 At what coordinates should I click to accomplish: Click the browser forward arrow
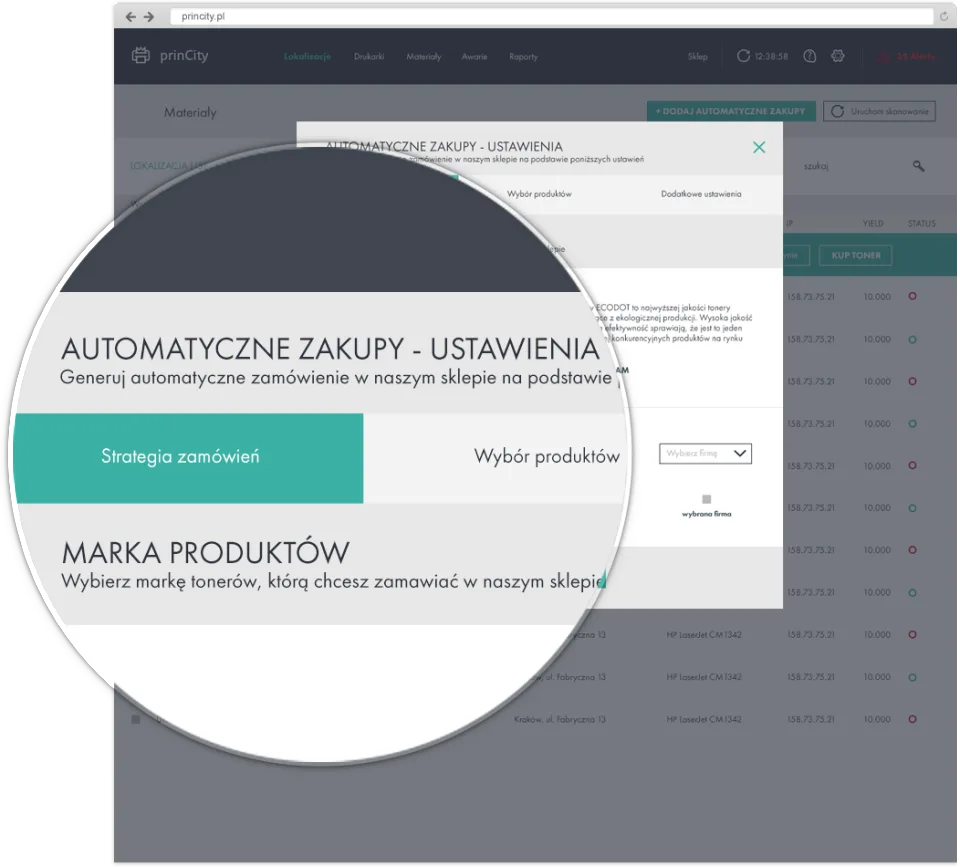click(x=149, y=17)
